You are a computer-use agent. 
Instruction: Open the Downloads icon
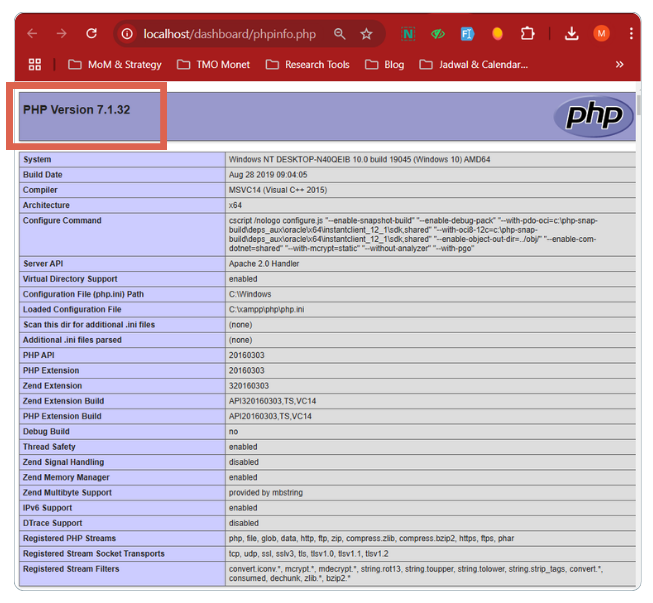pyautogui.click(x=572, y=34)
